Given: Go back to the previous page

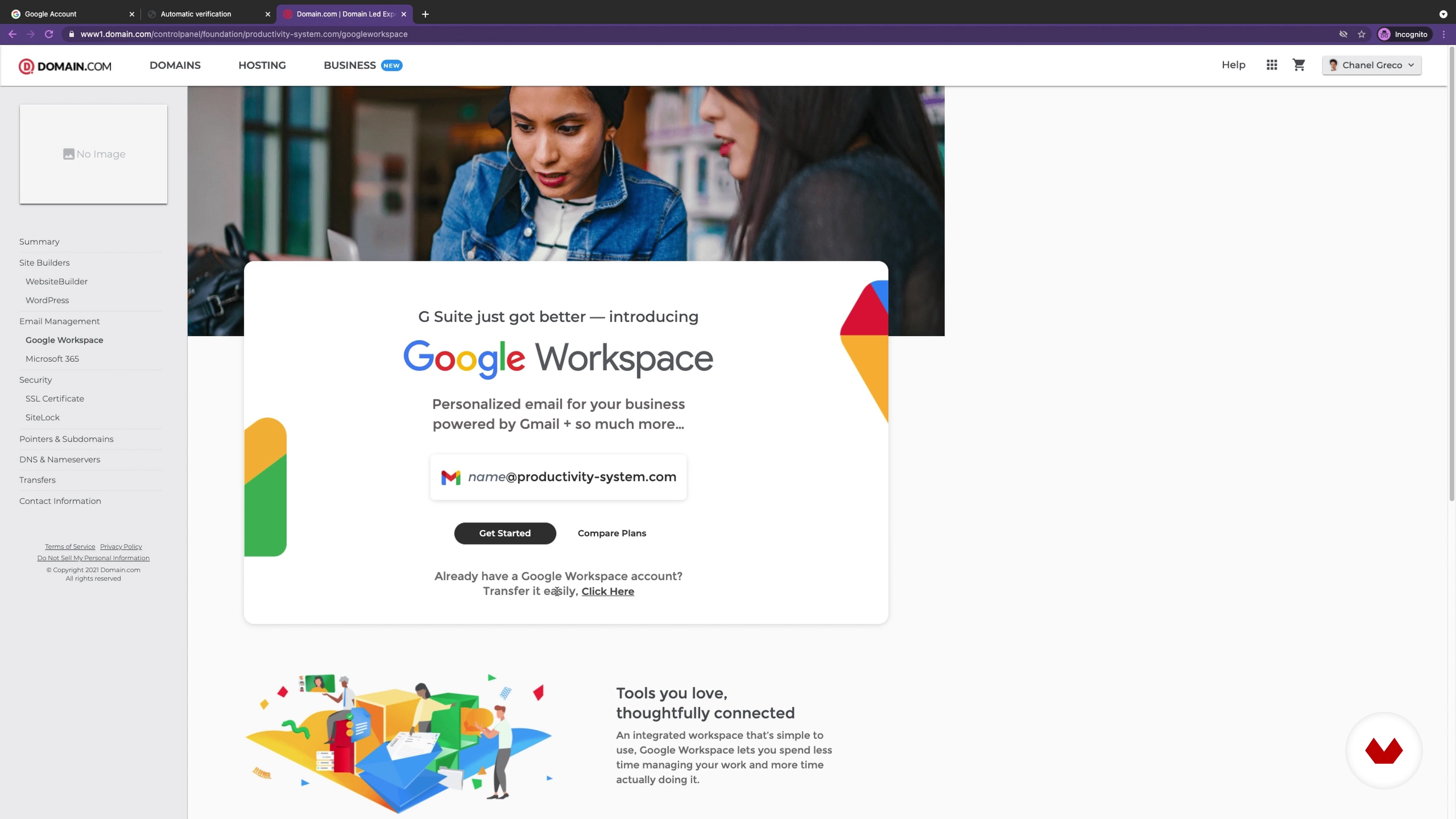Looking at the screenshot, I should pos(13,35).
